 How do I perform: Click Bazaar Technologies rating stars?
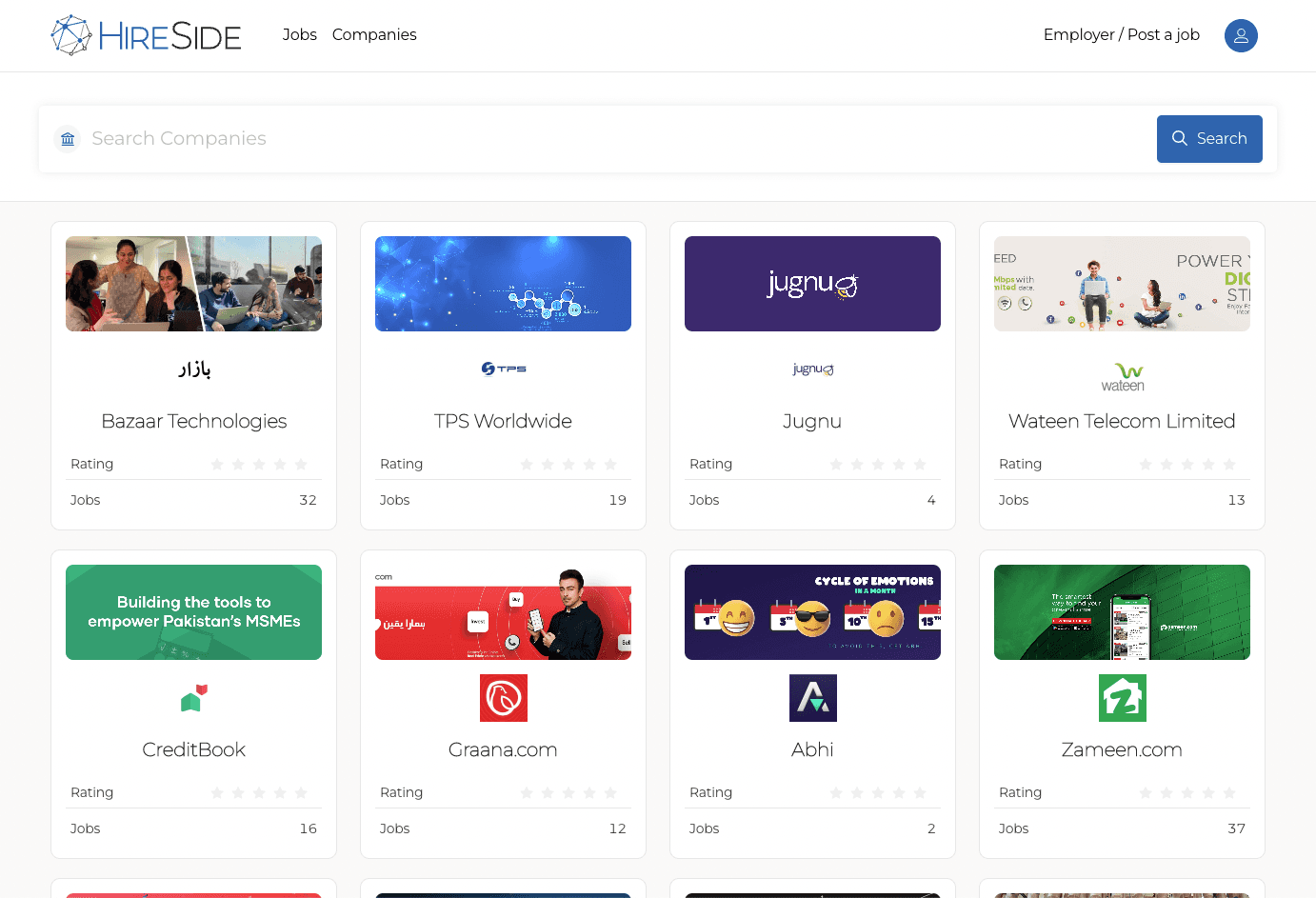pyautogui.click(x=259, y=464)
